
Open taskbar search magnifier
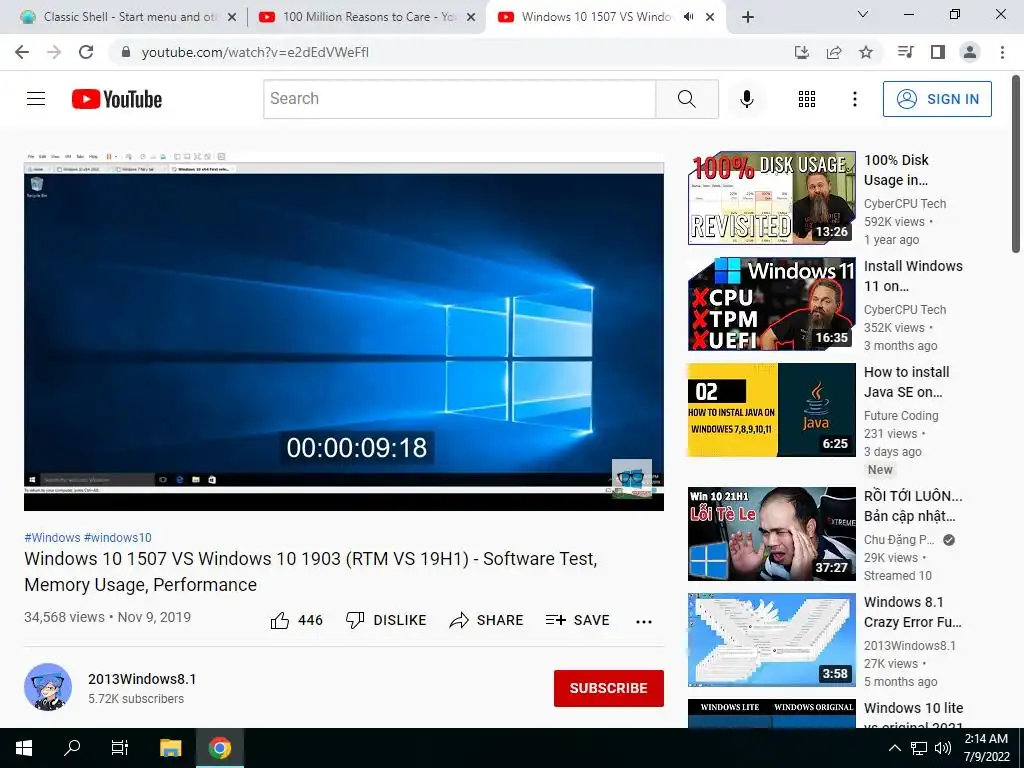(x=72, y=748)
